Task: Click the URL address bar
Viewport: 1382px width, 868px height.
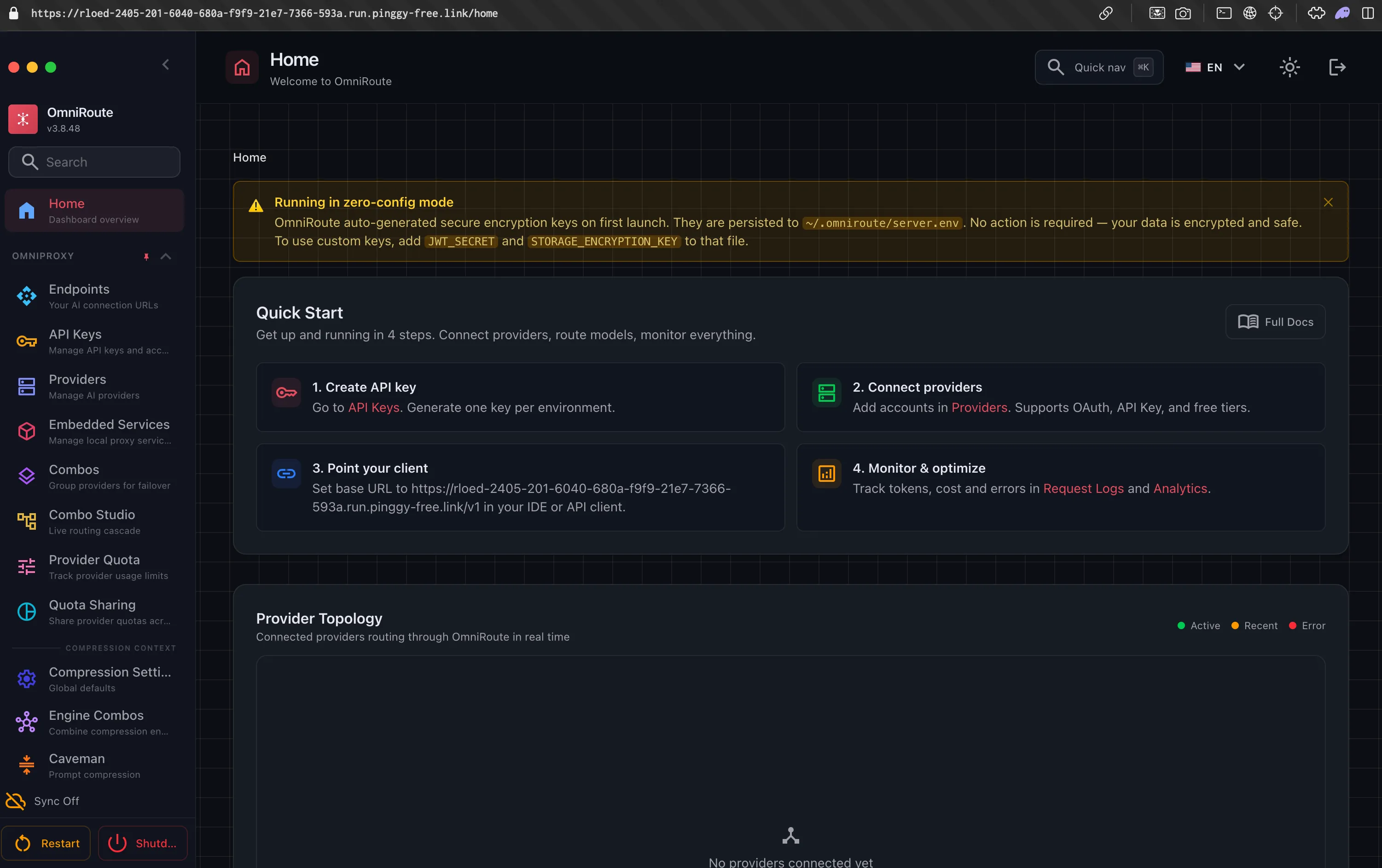Action: pos(264,13)
